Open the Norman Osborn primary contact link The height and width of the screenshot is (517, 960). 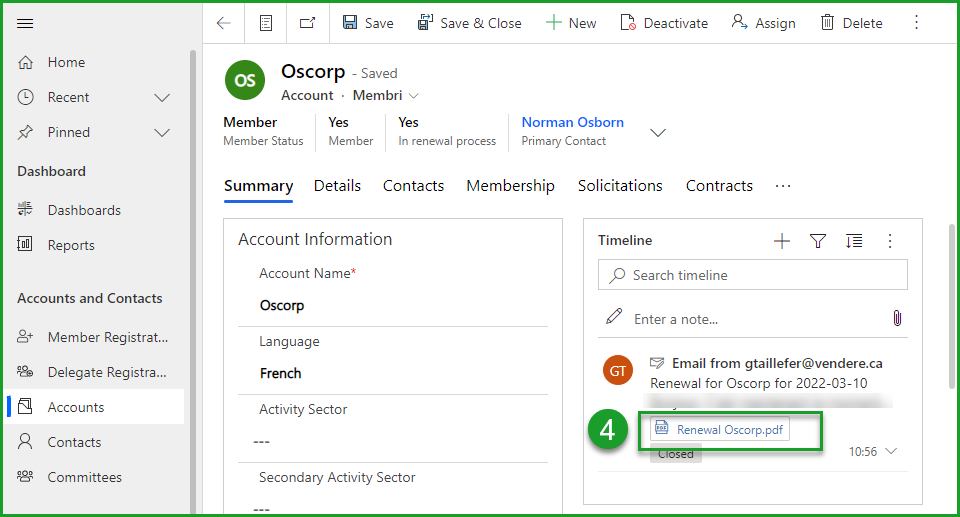click(x=572, y=122)
